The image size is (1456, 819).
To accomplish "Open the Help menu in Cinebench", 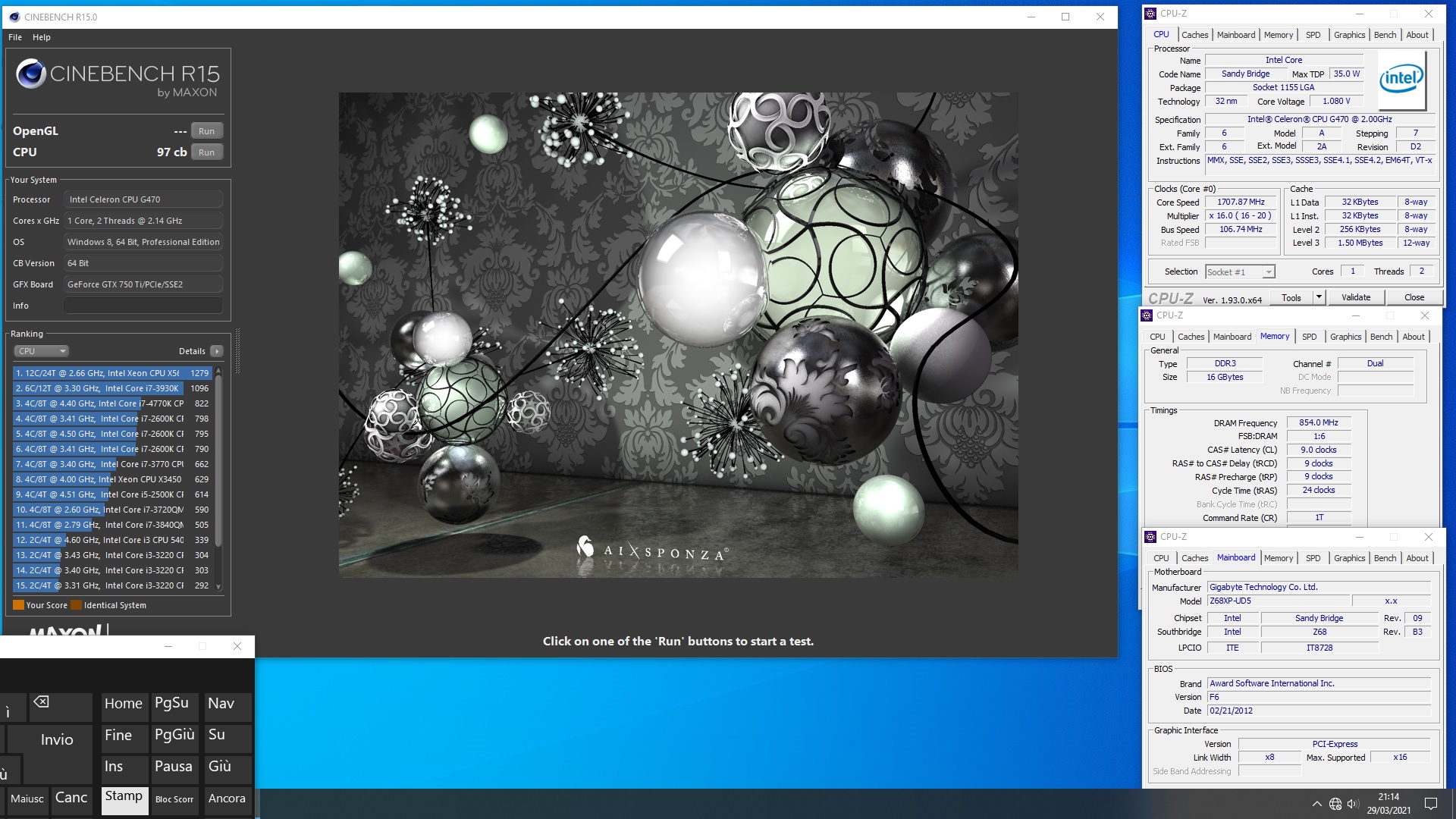I will (42, 37).
